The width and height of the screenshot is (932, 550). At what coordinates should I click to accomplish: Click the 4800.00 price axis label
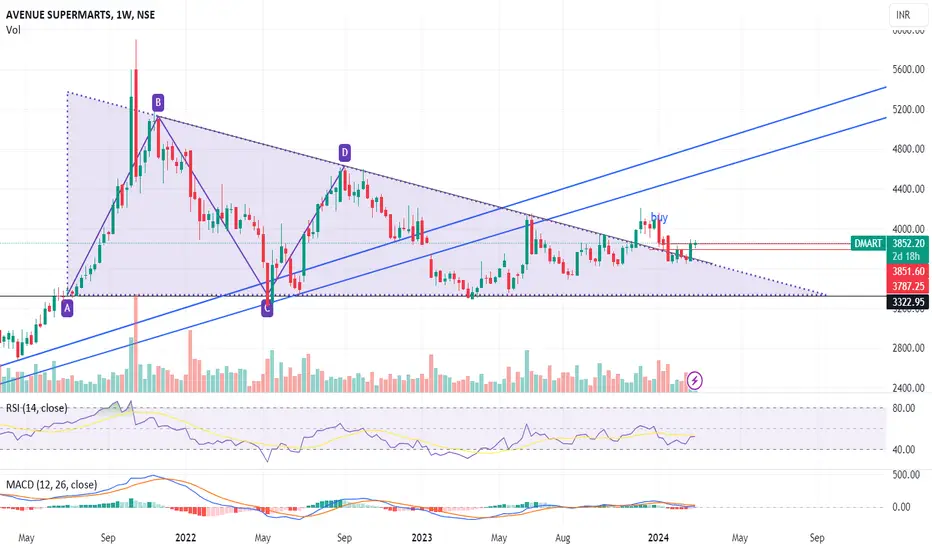908,149
